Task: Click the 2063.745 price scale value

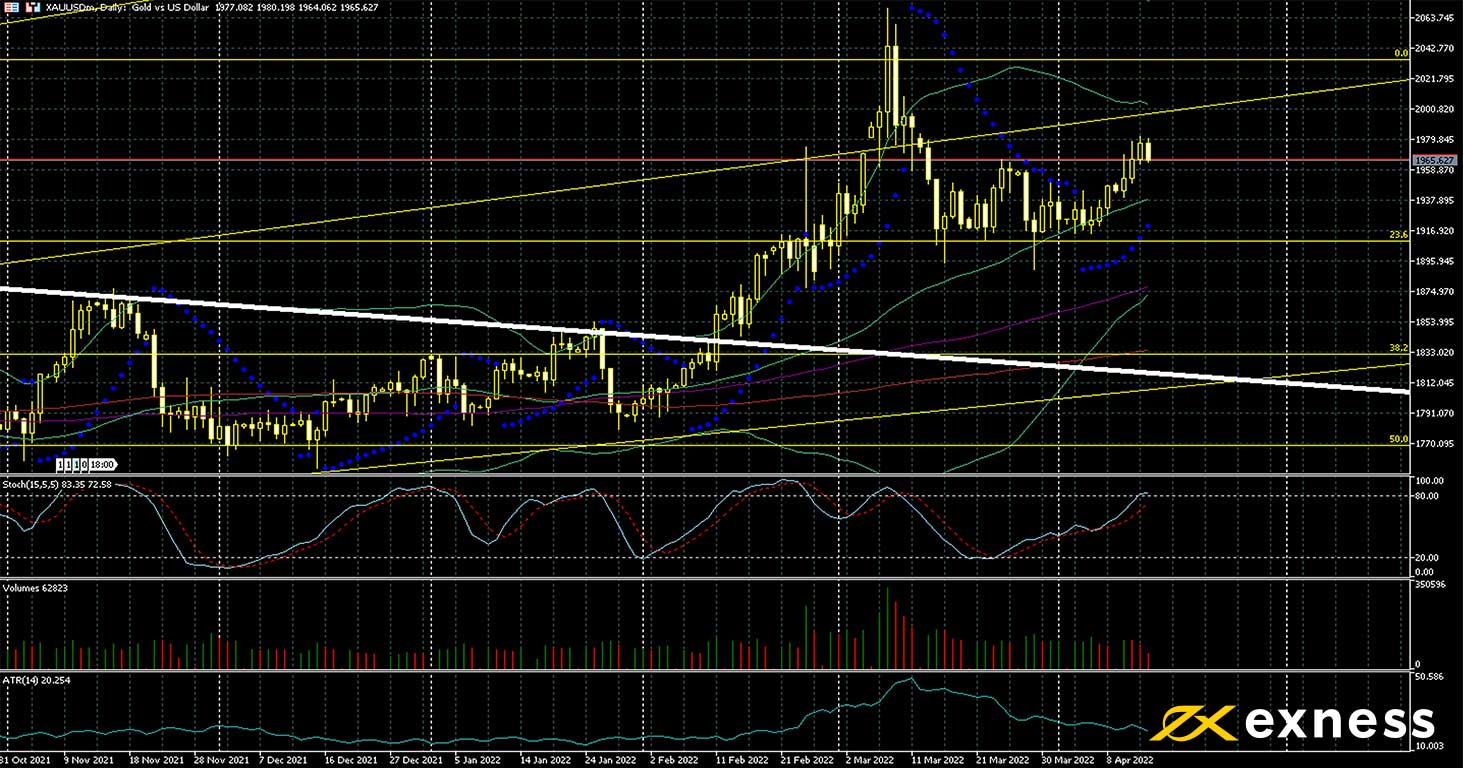Action: [1433, 18]
